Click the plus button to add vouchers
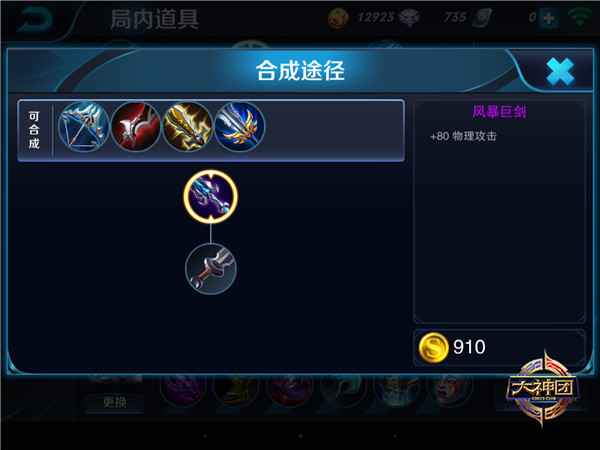600x450 pixels. coord(549,18)
